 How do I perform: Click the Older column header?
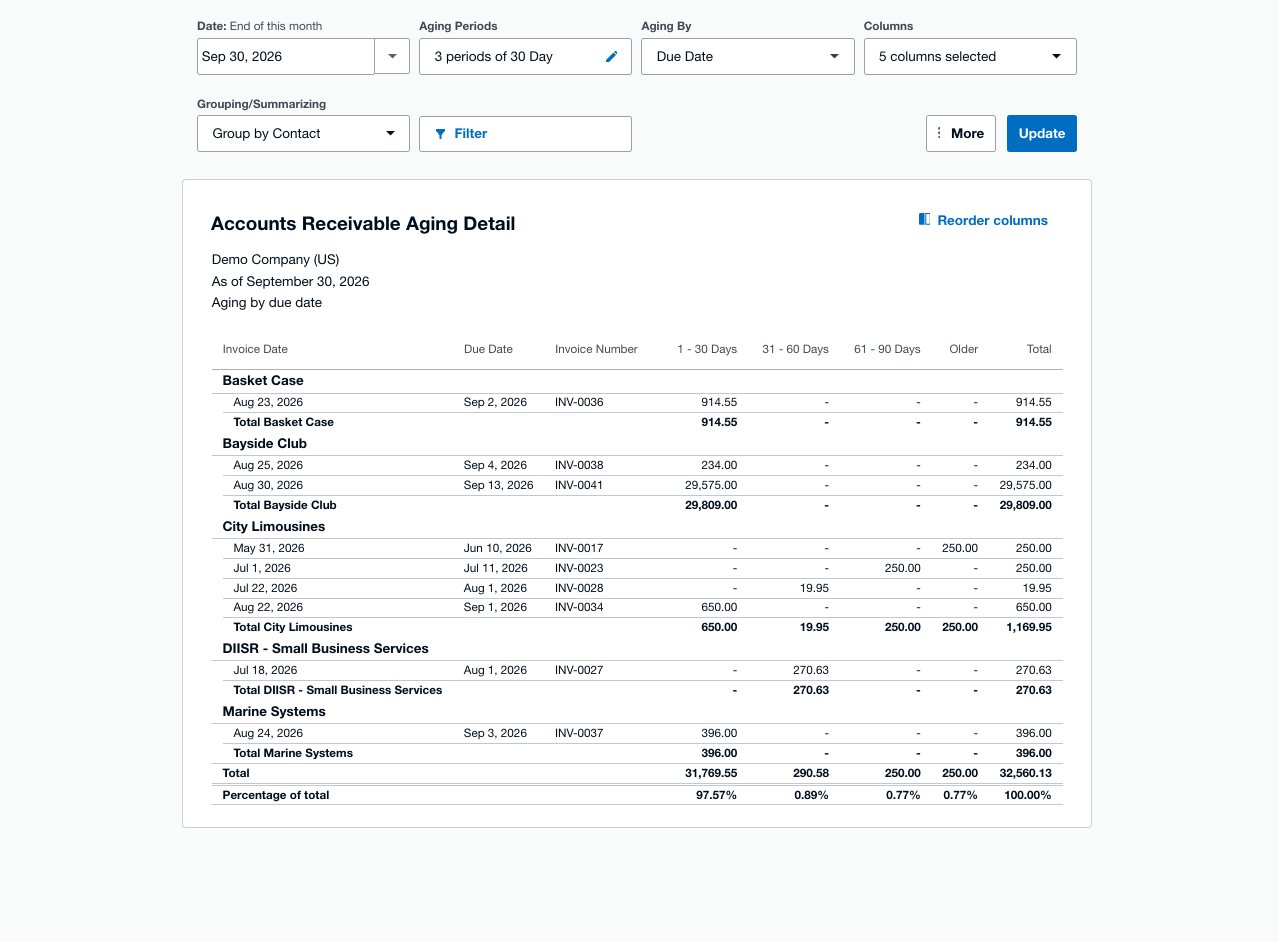click(964, 349)
